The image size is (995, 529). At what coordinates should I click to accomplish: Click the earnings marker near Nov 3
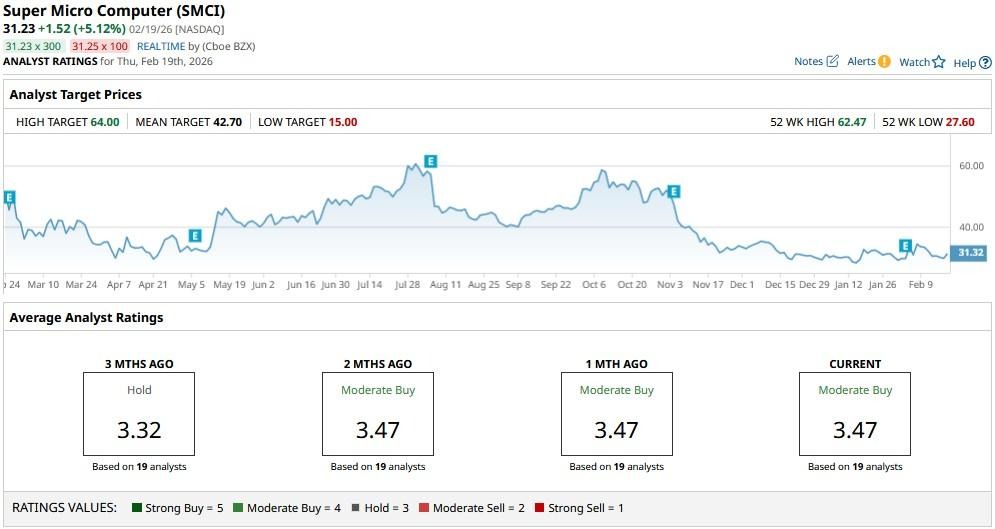pos(674,192)
